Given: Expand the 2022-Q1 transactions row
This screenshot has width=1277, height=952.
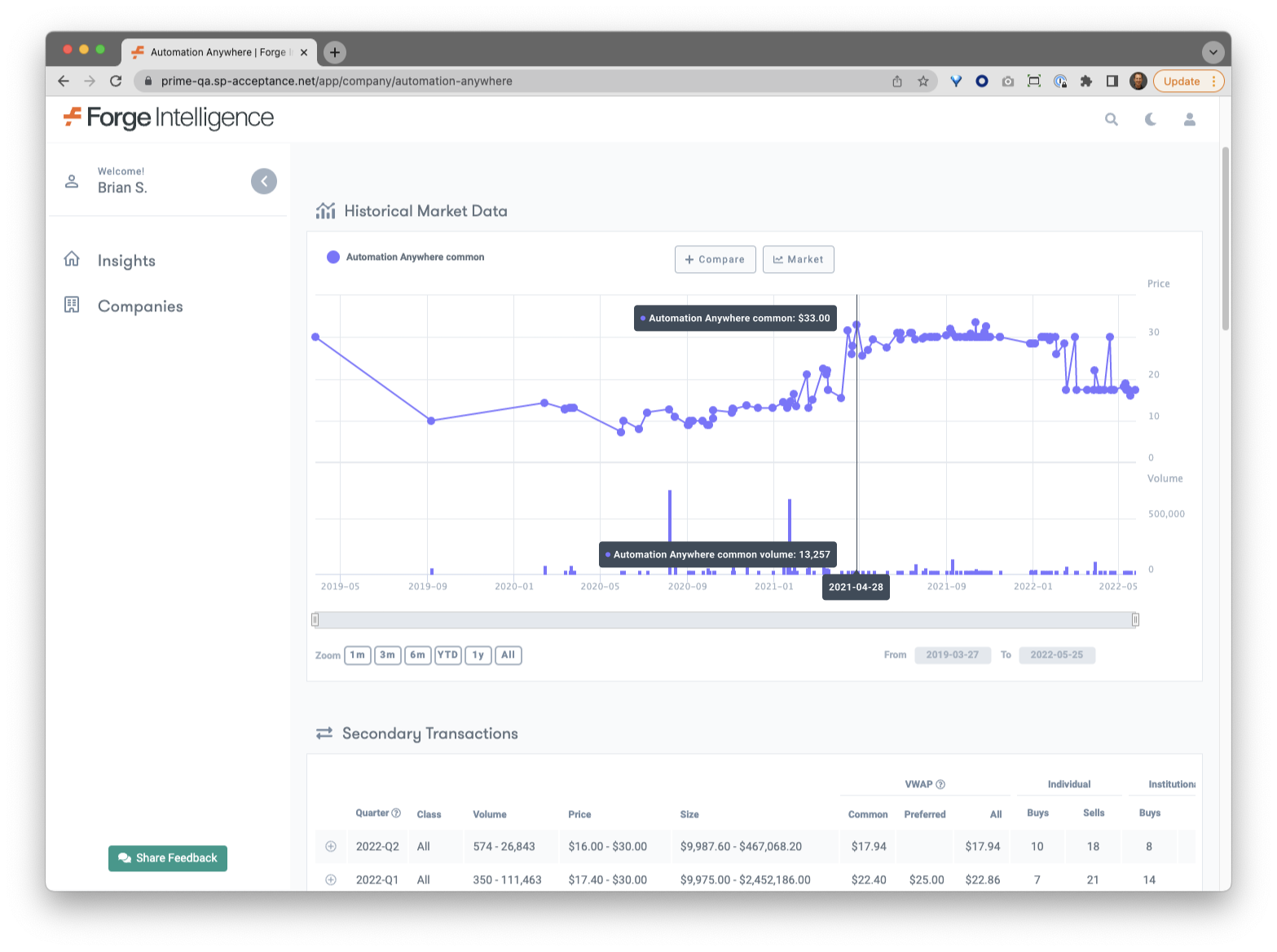Looking at the screenshot, I should pos(331,879).
